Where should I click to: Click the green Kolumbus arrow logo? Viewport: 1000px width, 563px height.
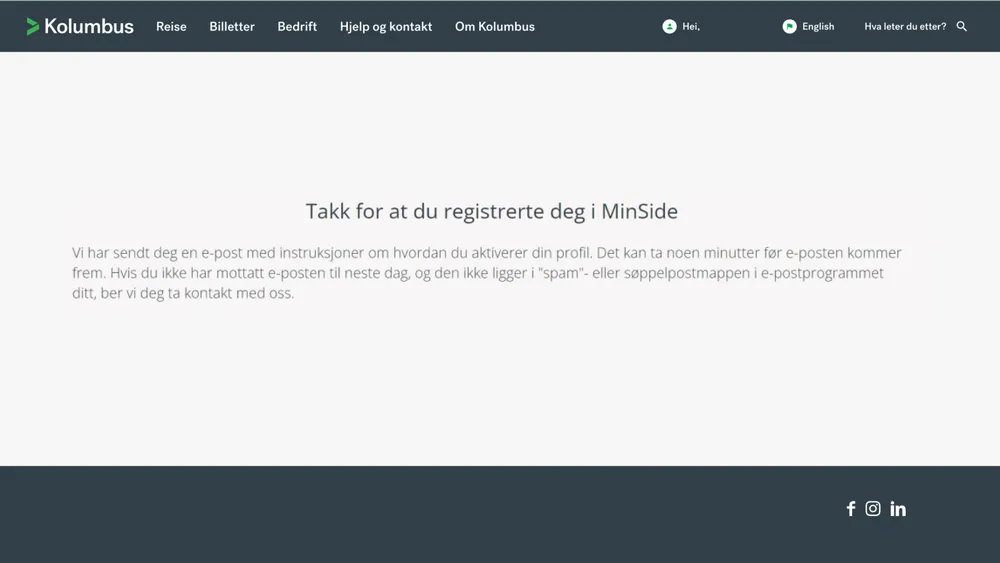tap(33, 27)
